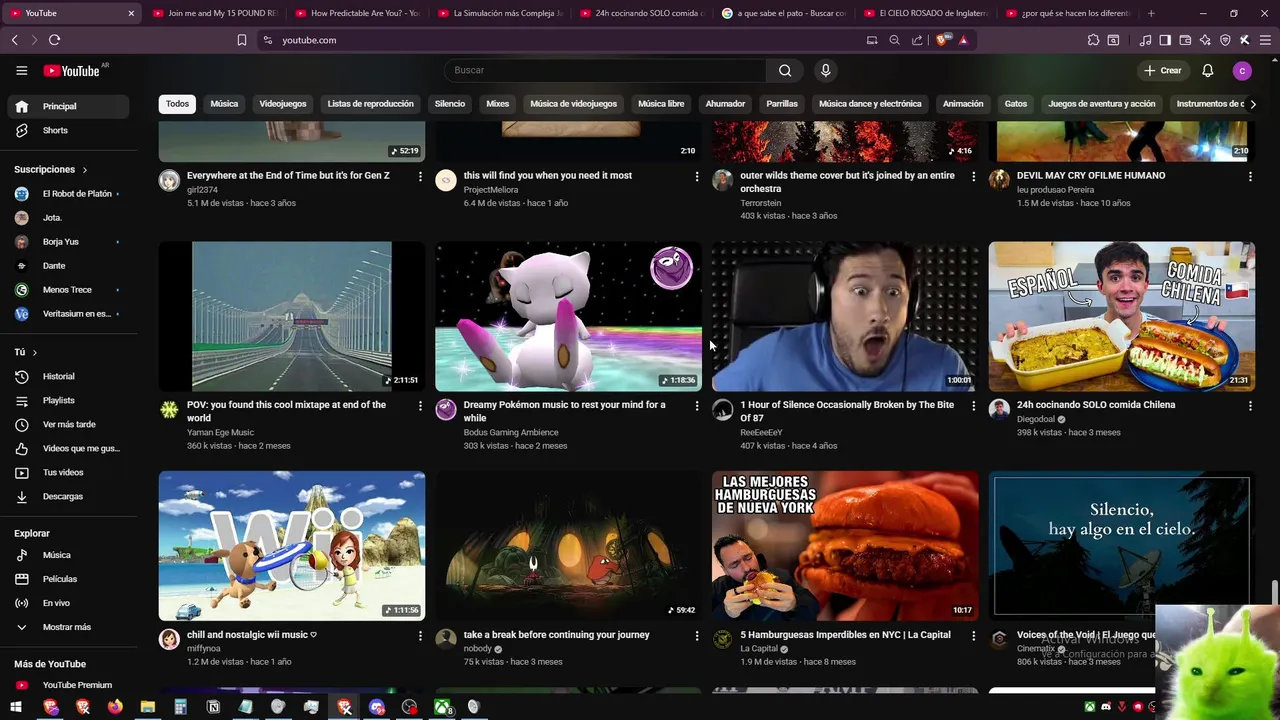This screenshot has width=1280, height=720.
Task: Open take a break before continuing your journey title
Action: 556,635
